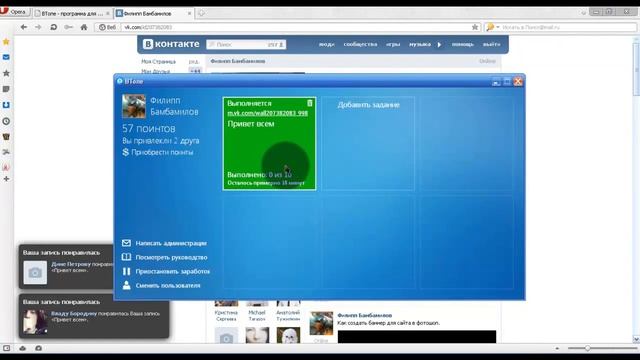
Task: Open сообщества in VK header menu
Action: point(360,44)
